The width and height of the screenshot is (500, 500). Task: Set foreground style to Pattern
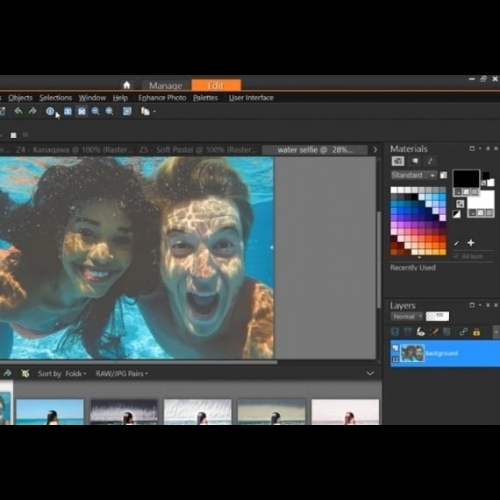474,192
